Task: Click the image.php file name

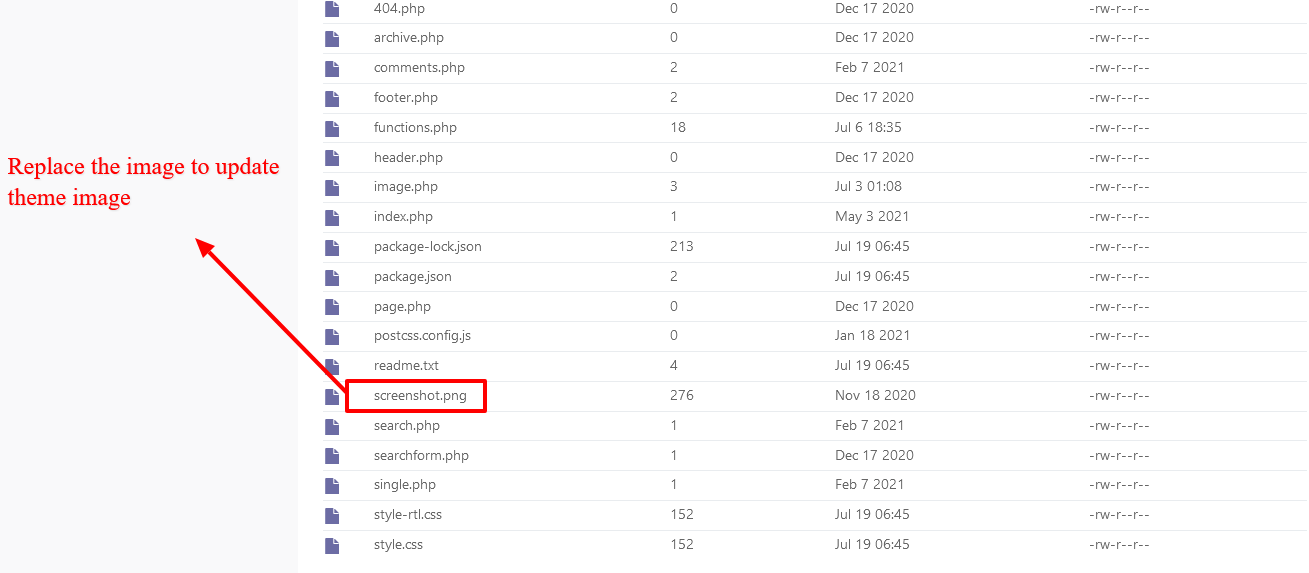Action: coord(406,187)
